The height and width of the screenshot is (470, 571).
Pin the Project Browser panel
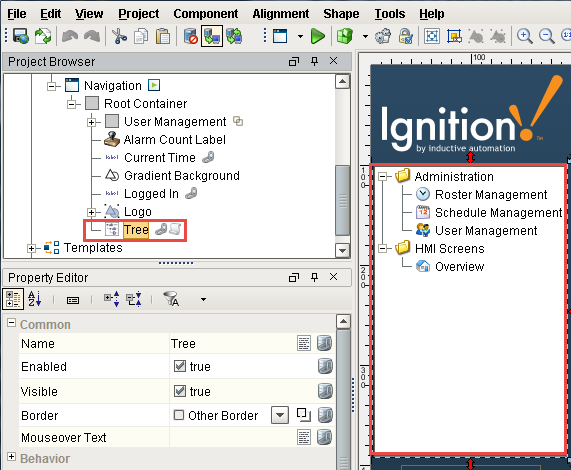[x=314, y=61]
